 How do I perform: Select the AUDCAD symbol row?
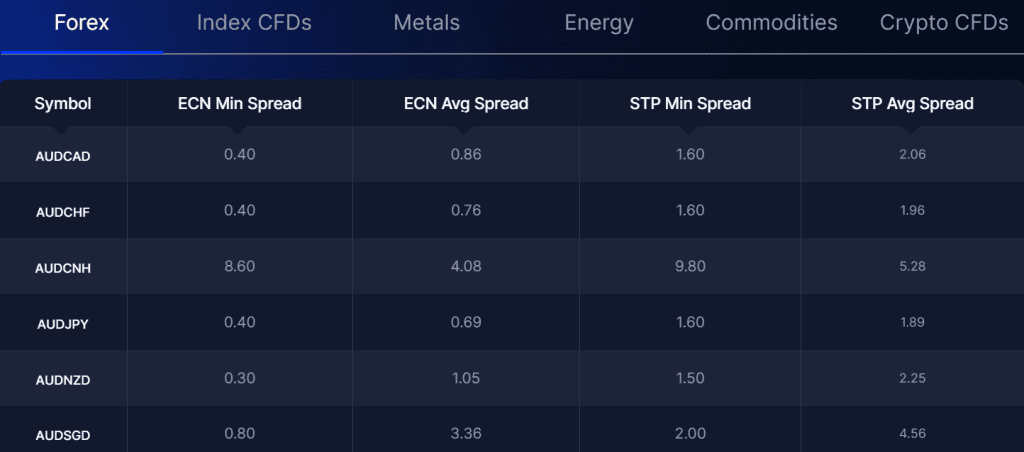pyautogui.click(x=63, y=155)
